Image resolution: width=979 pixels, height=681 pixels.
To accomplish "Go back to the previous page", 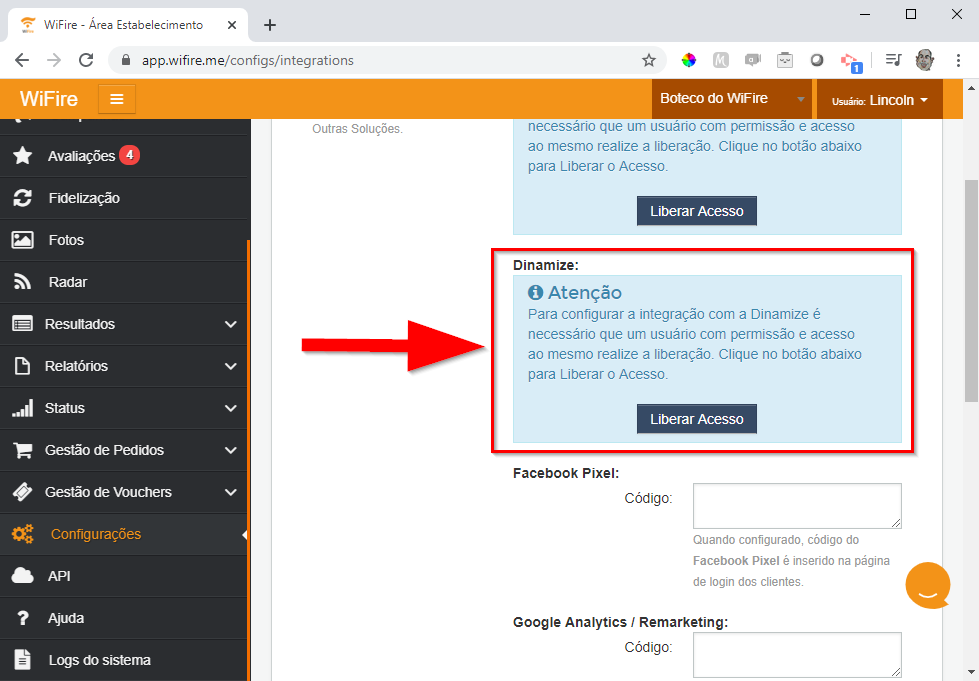I will (22, 61).
